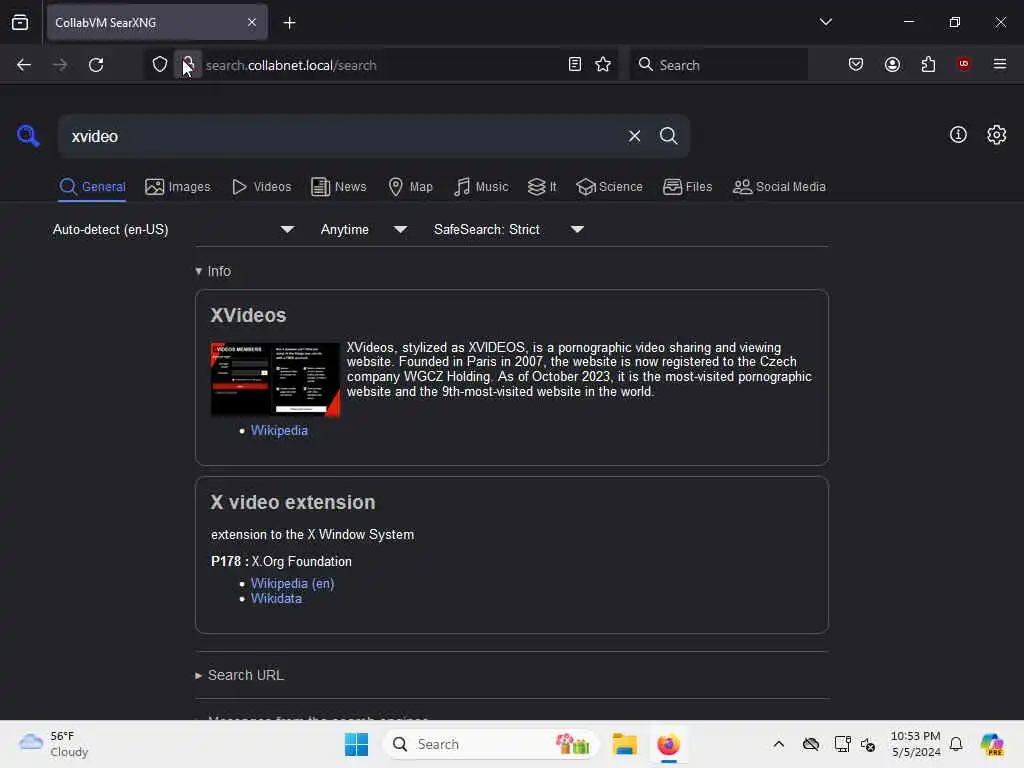
Task: Switch to the General category tab
Action: 92,187
